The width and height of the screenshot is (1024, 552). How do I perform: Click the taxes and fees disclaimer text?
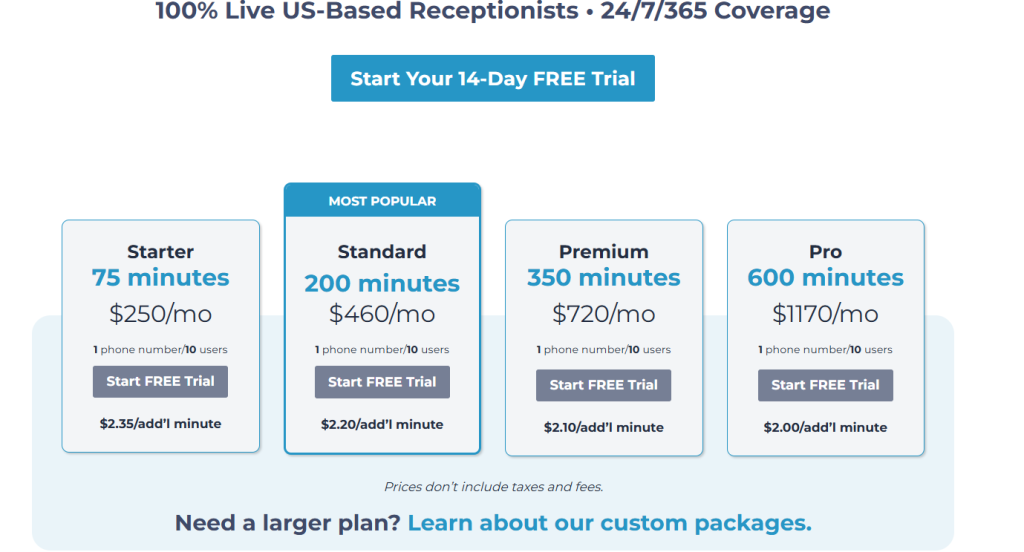pyautogui.click(x=493, y=487)
